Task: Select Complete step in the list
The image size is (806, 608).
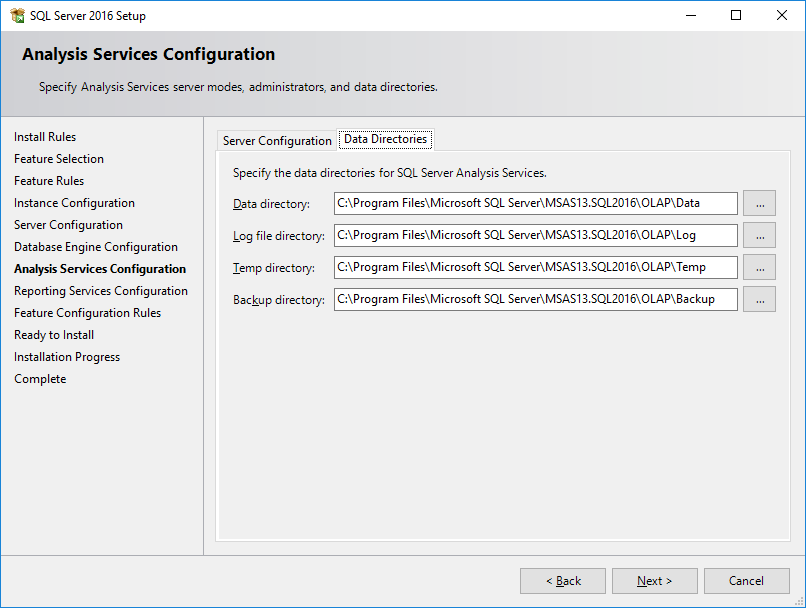Action: coord(40,379)
